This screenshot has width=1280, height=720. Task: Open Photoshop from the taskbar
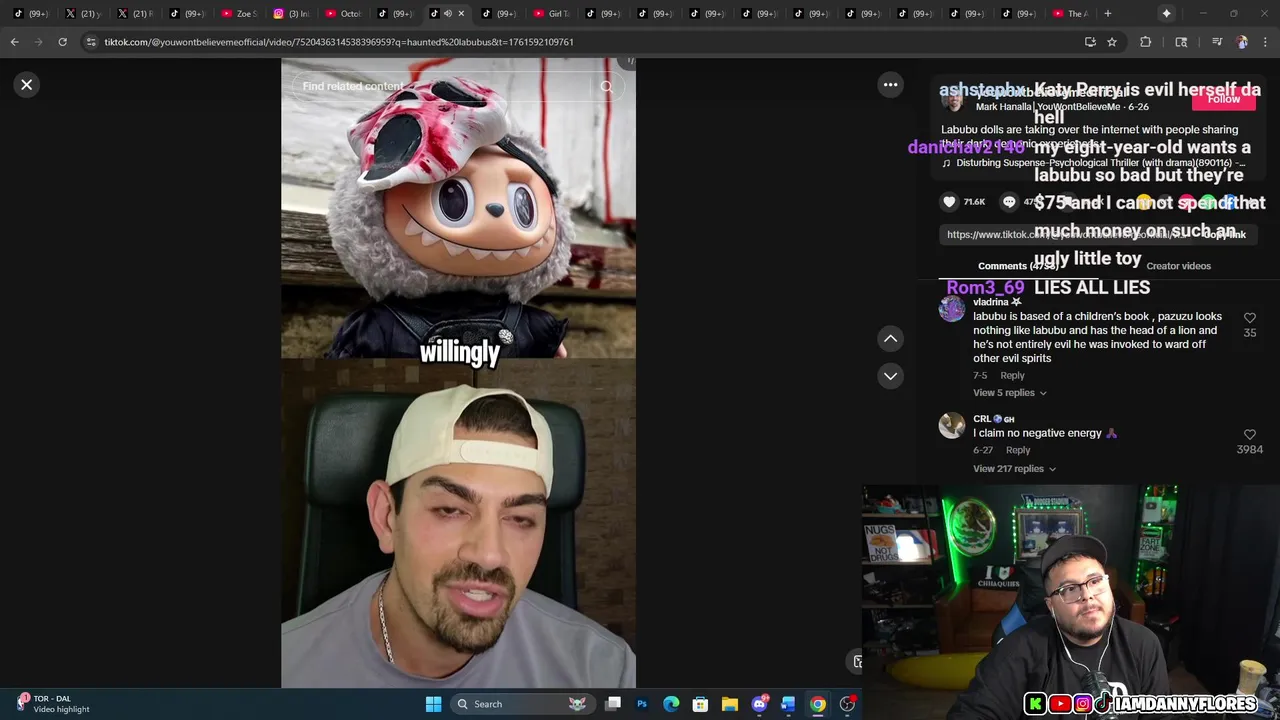(642, 704)
